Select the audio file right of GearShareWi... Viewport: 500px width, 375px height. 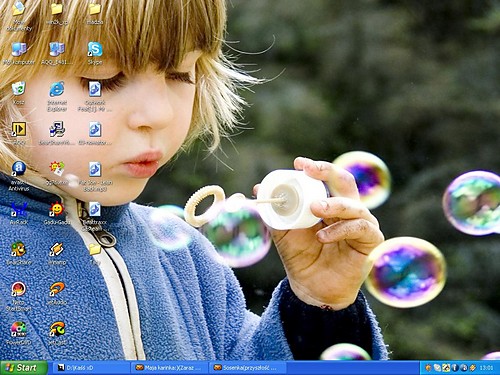pyautogui.click(x=95, y=129)
